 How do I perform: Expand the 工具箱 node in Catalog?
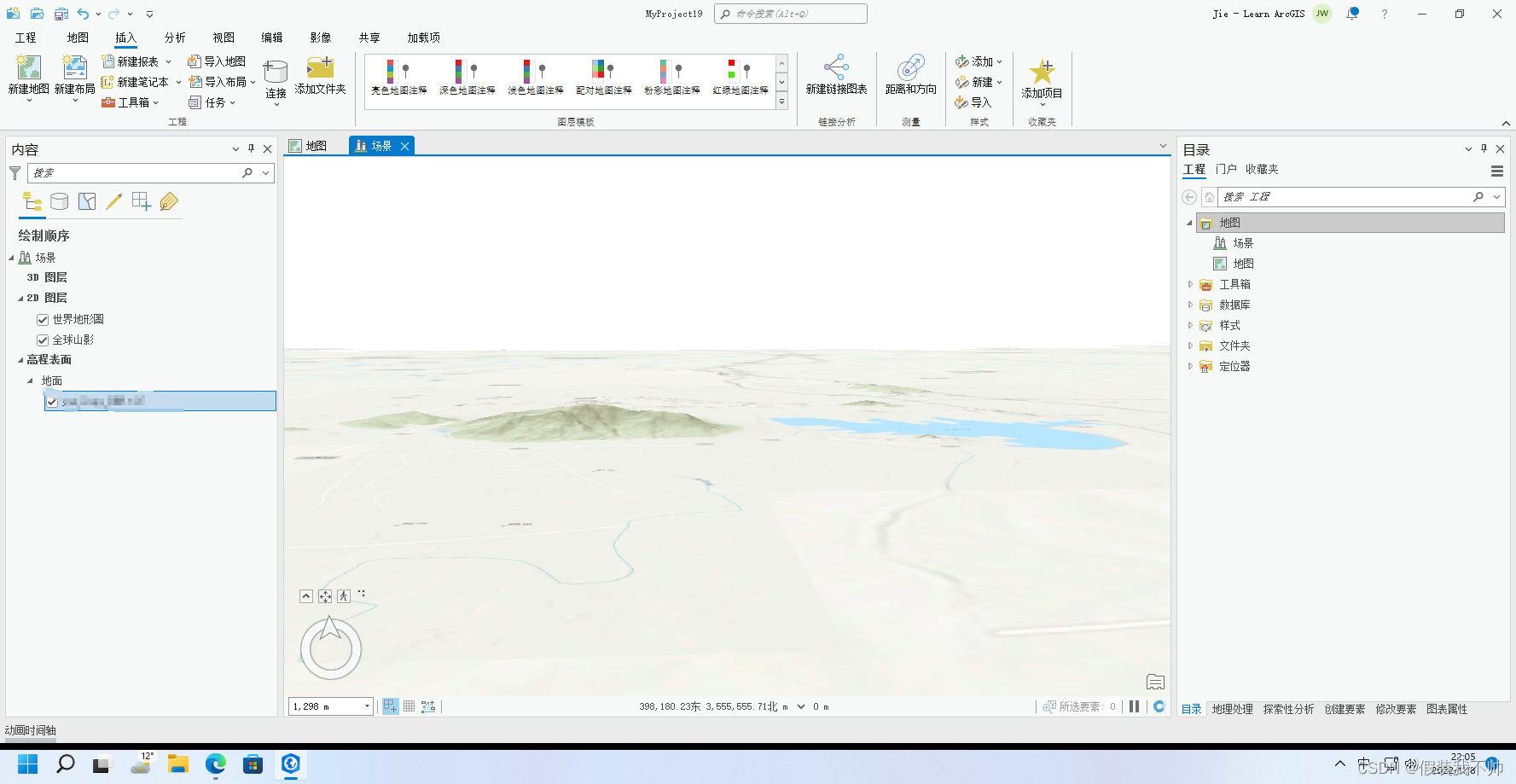click(1190, 284)
